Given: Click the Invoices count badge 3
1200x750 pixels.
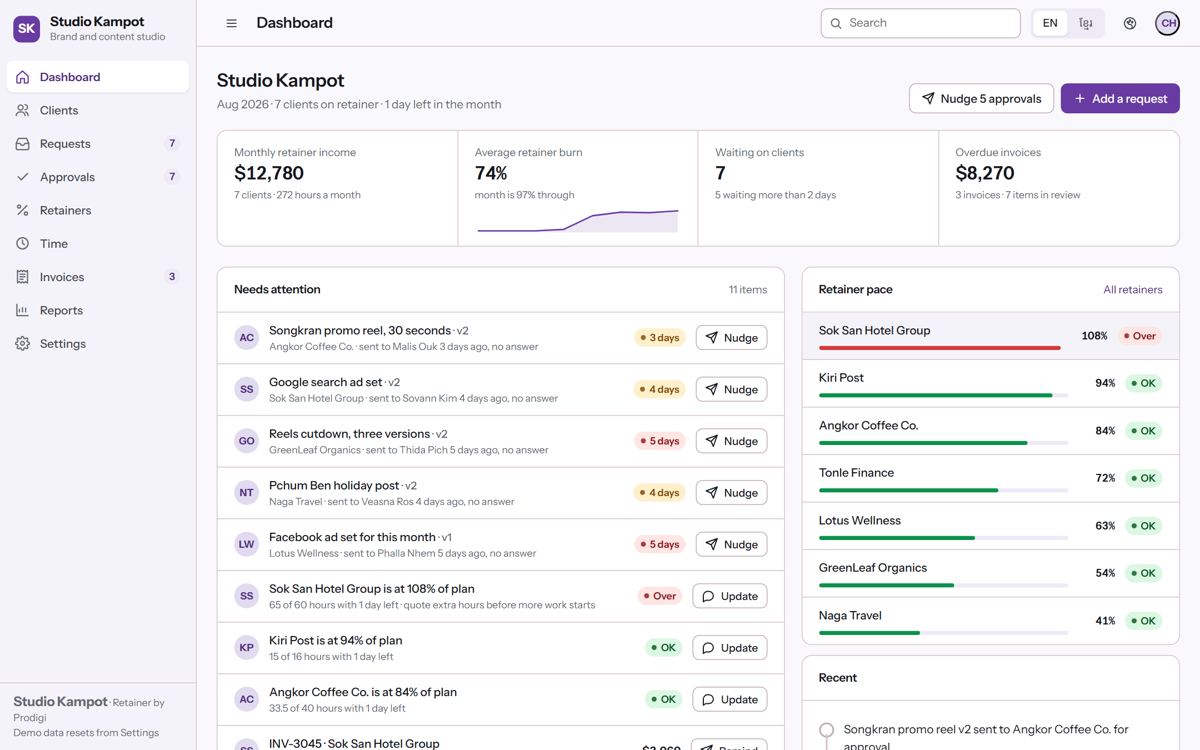Looking at the screenshot, I should [x=172, y=277].
